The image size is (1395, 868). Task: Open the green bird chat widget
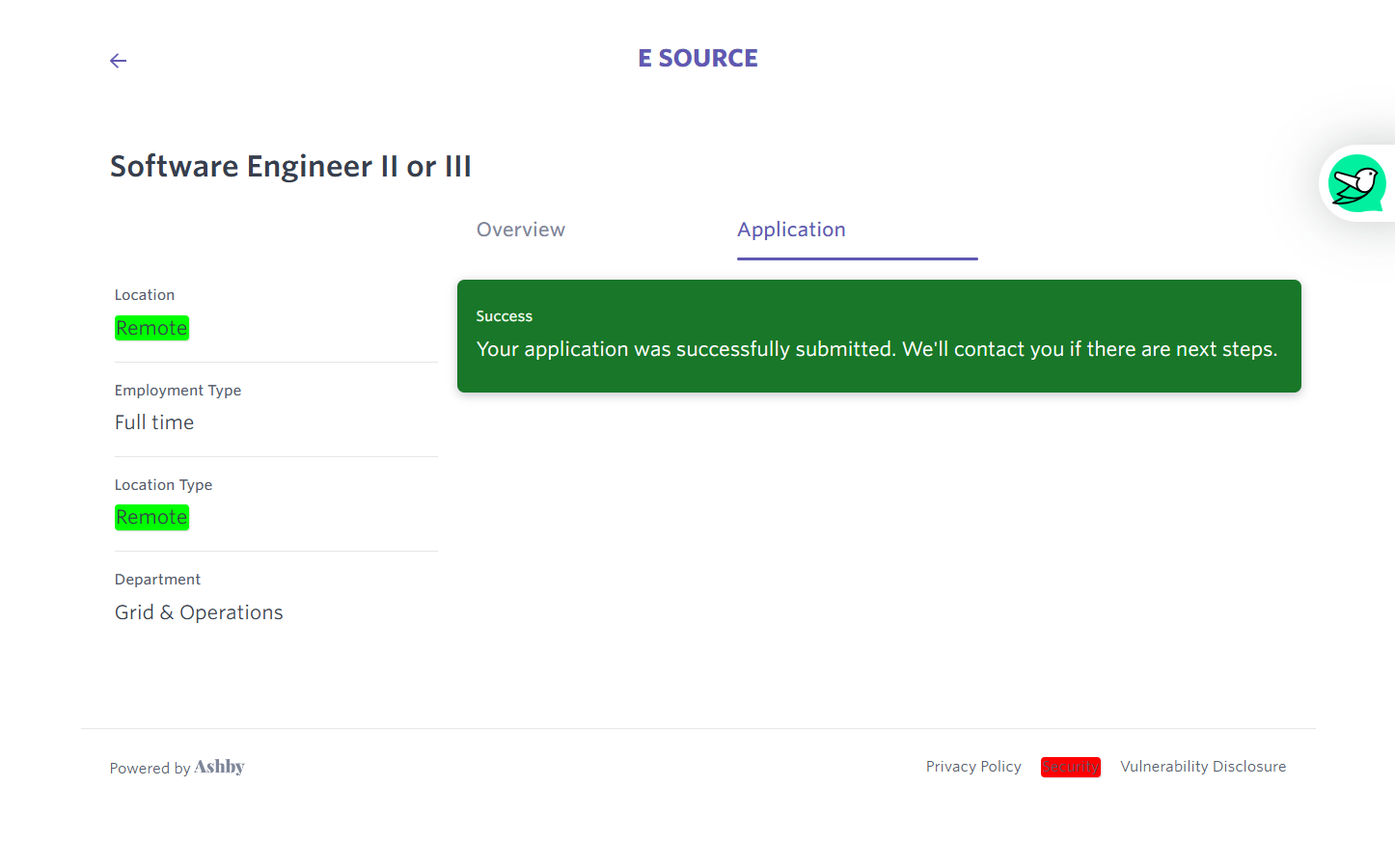coord(1356,183)
